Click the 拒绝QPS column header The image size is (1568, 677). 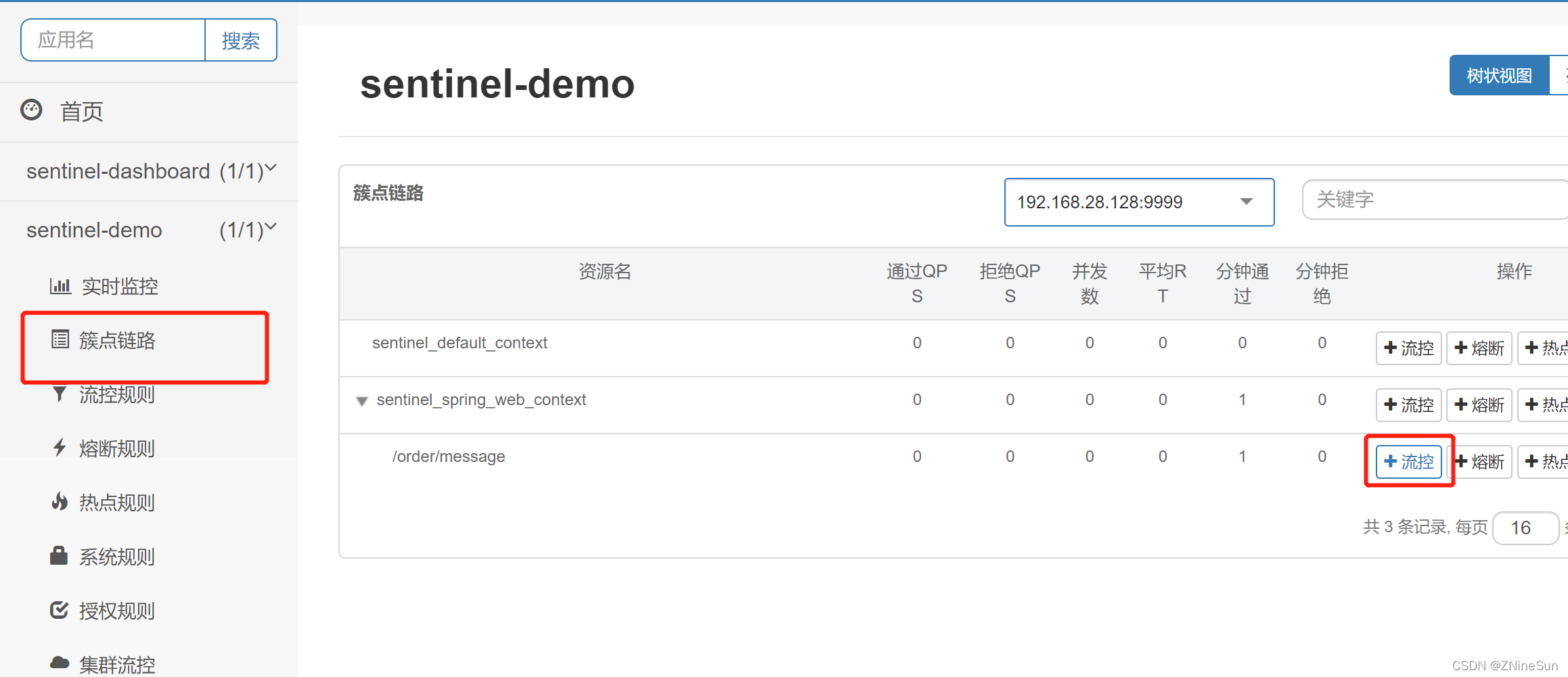[1010, 283]
